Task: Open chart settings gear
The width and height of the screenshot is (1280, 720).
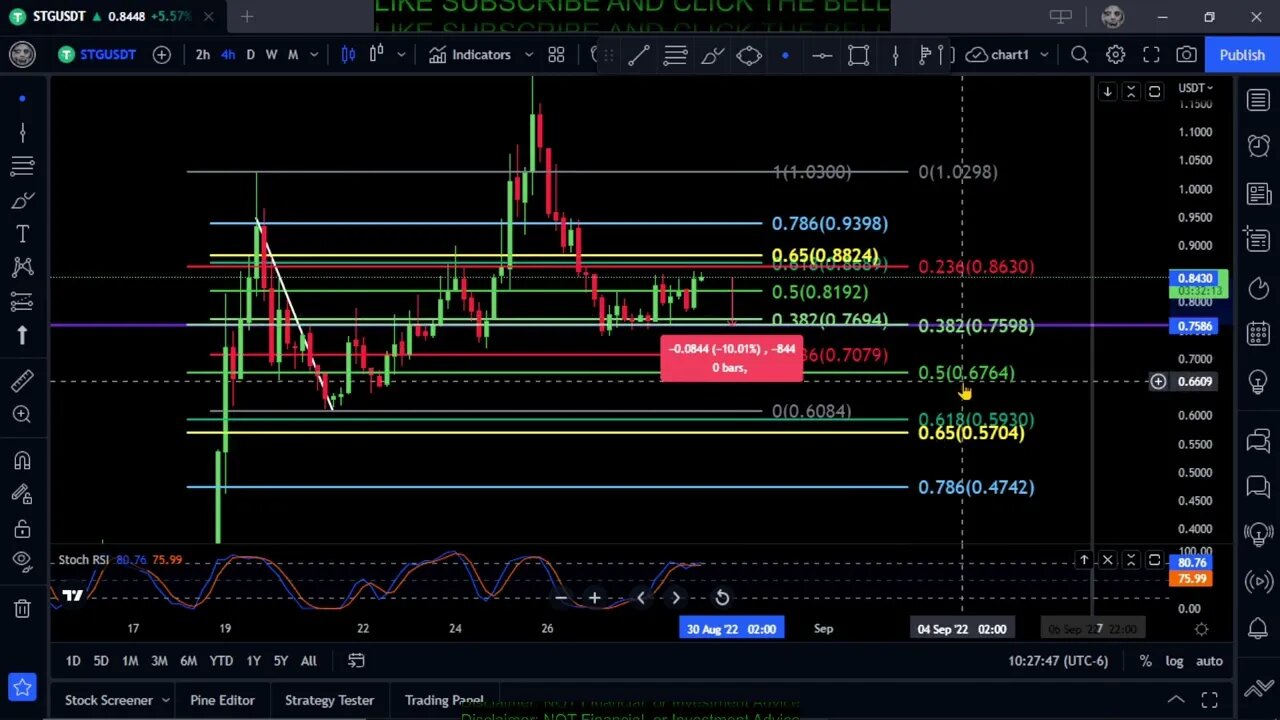Action: pos(1115,55)
